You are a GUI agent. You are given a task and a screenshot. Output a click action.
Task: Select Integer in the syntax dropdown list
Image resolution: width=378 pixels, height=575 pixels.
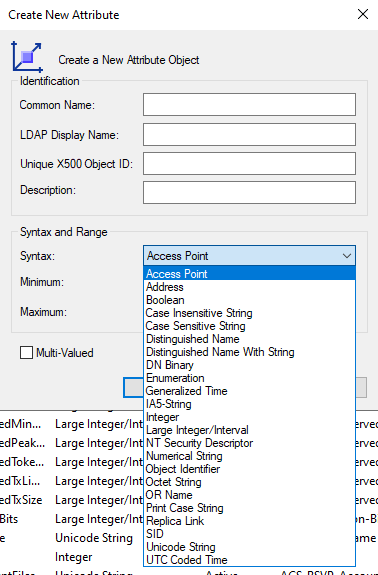pos(249,417)
